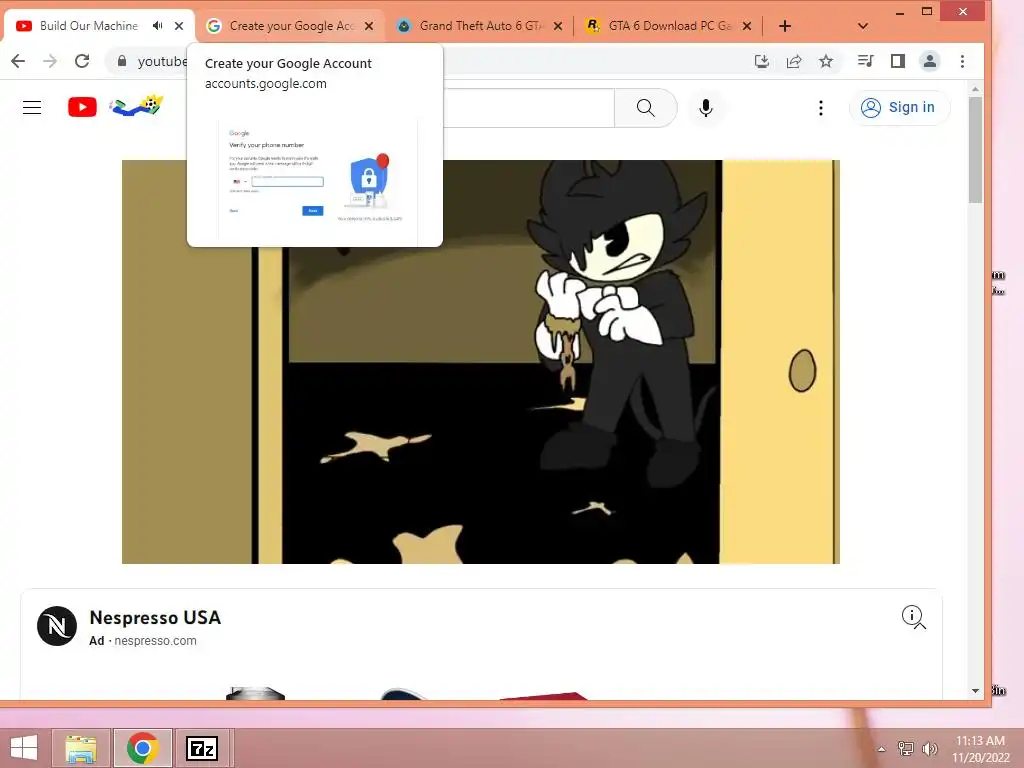Reload the current page
The width and height of the screenshot is (1024, 768).
[x=82, y=61]
